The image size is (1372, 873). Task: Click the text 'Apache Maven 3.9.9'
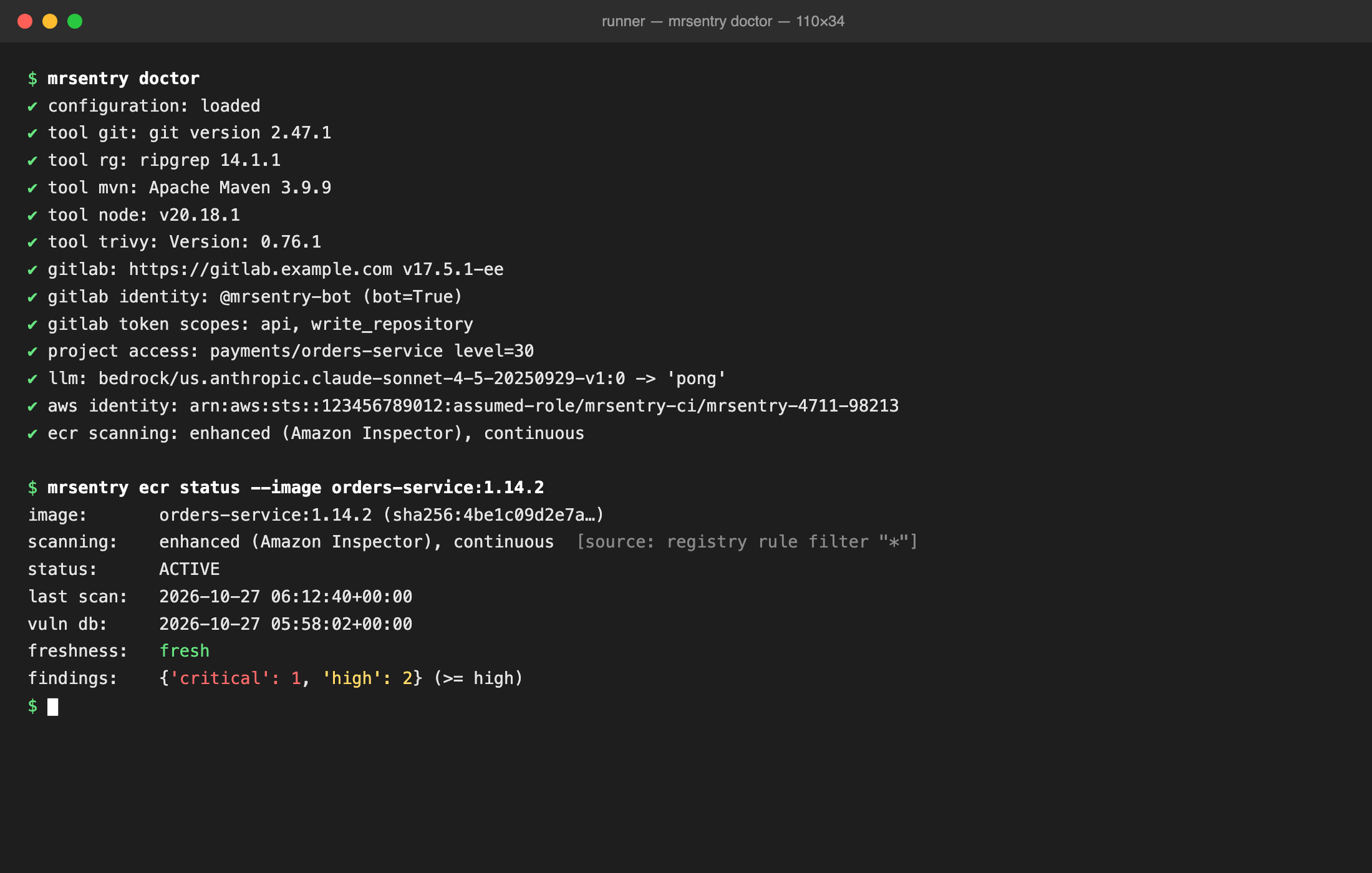click(240, 188)
